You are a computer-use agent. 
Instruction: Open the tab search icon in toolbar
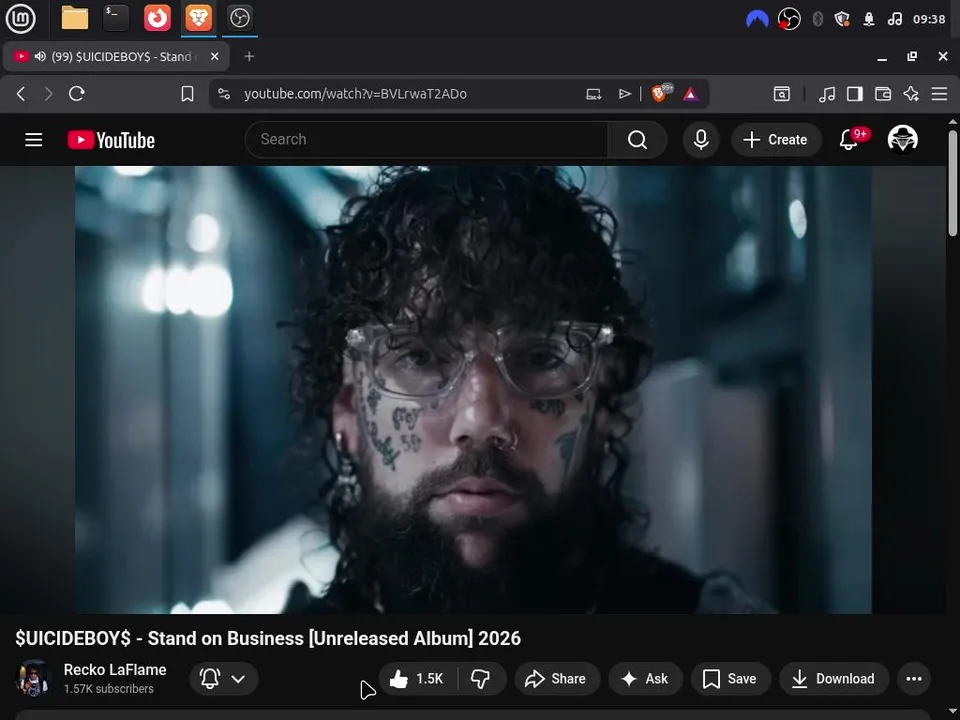tap(782, 94)
